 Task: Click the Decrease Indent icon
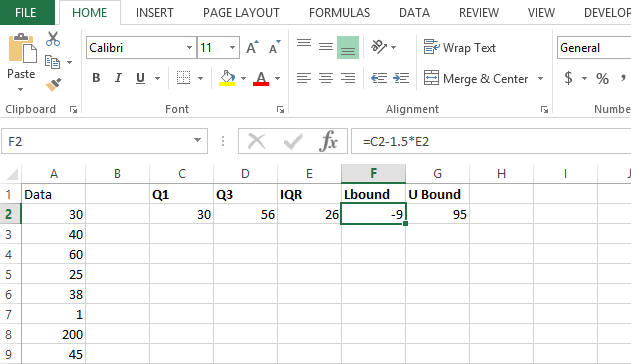pyautogui.click(x=379, y=78)
